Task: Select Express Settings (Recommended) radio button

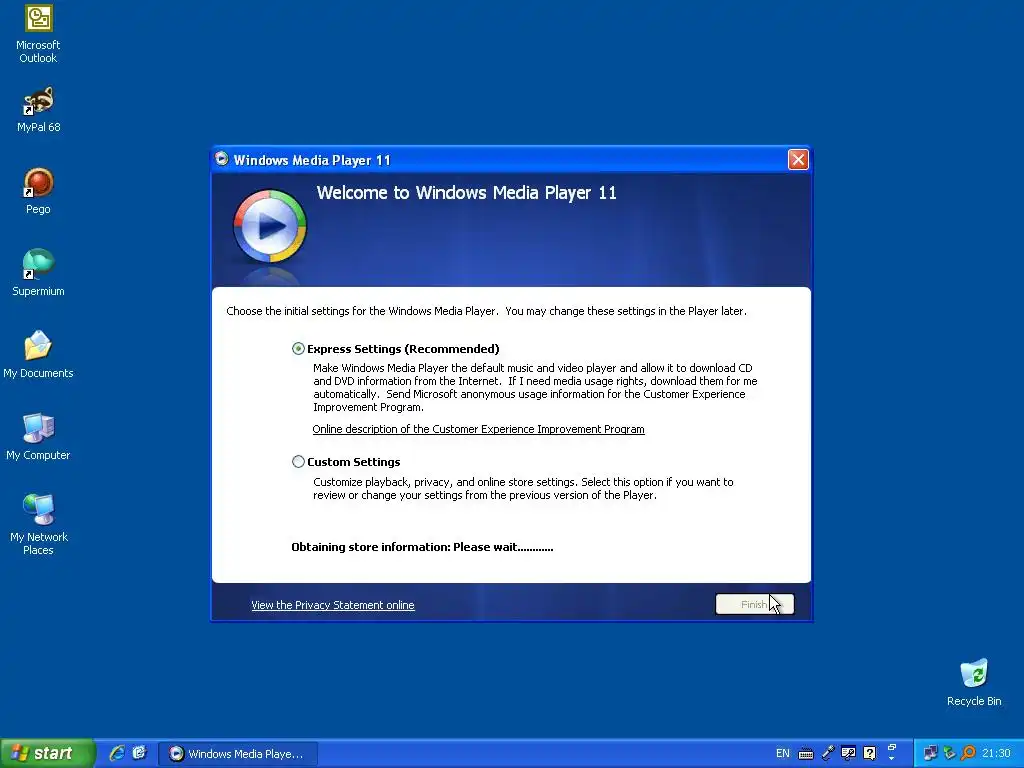Action: [x=298, y=349]
